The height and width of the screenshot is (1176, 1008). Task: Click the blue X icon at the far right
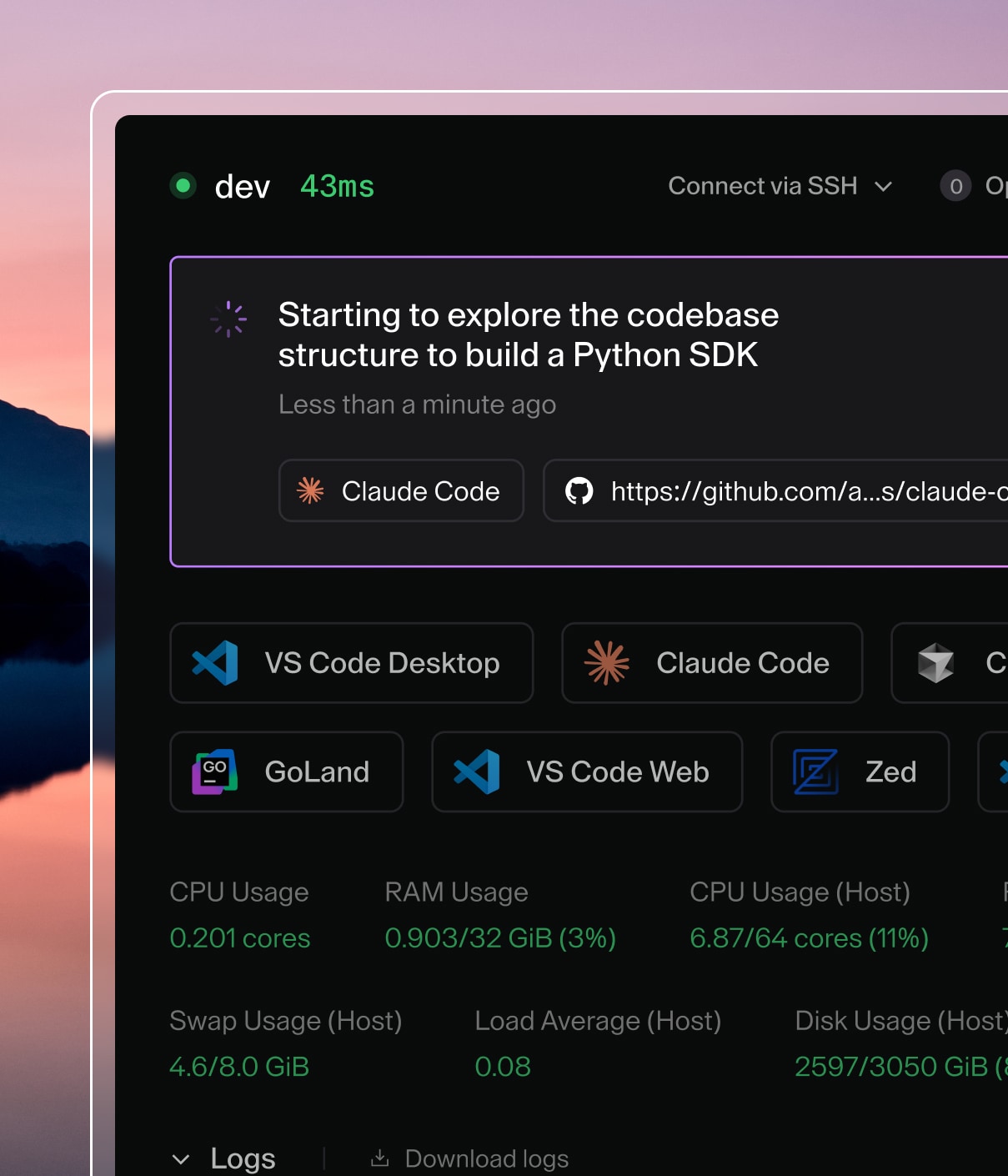click(x=1003, y=771)
